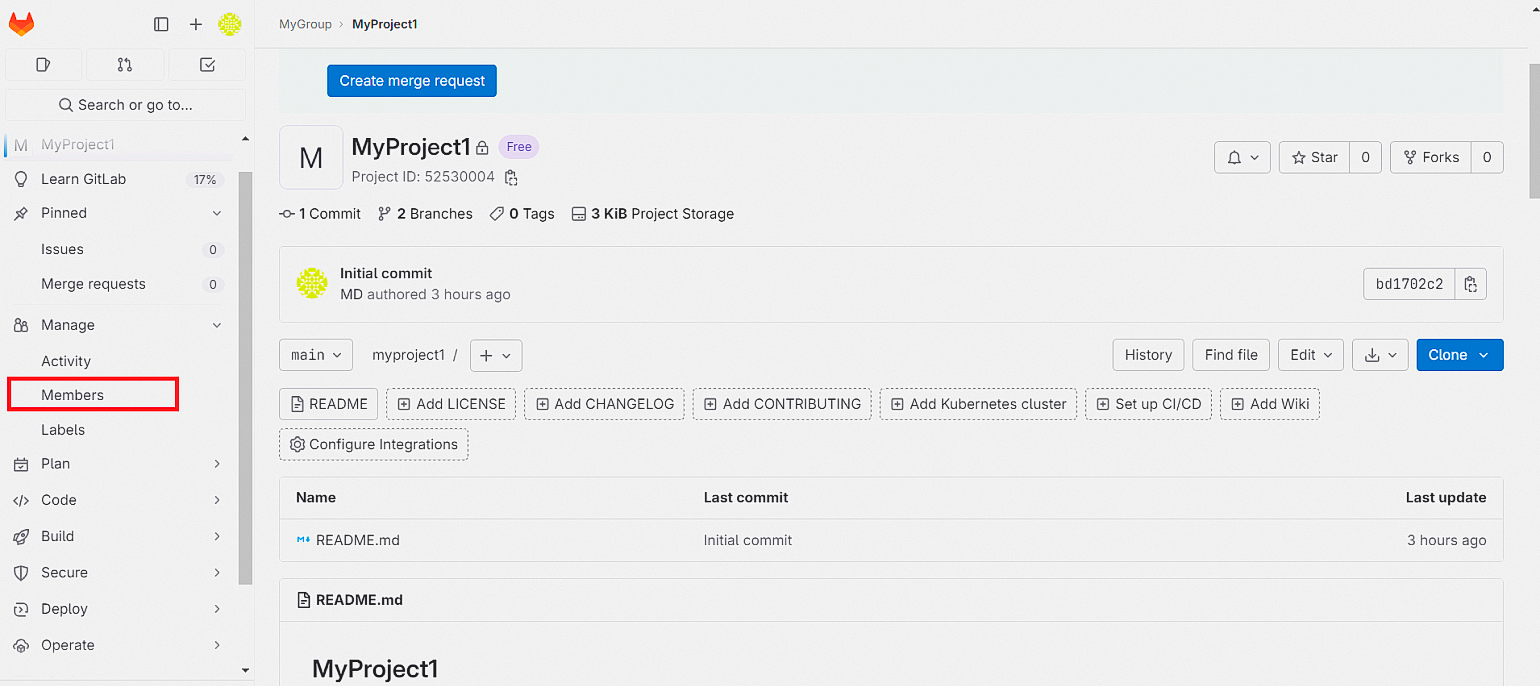This screenshot has height=686, width=1540.
Task: Collapse the Manage section
Action: (119, 325)
